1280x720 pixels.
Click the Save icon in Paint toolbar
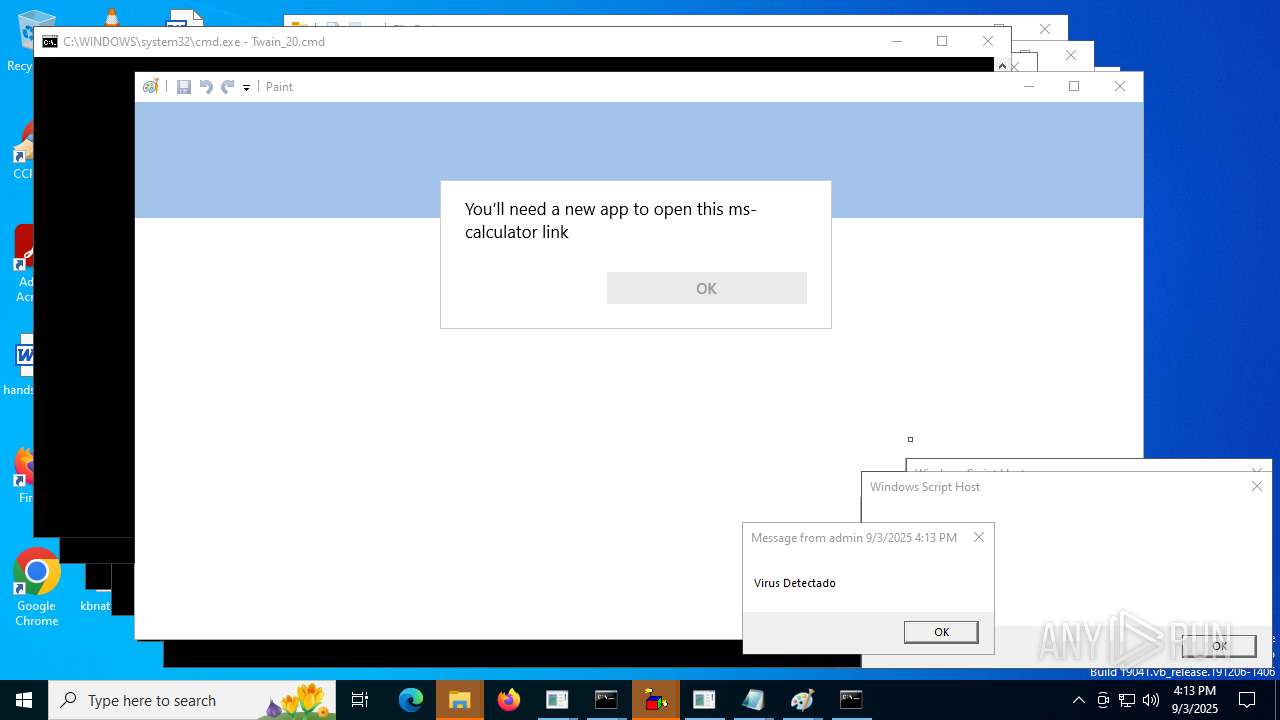coord(184,87)
